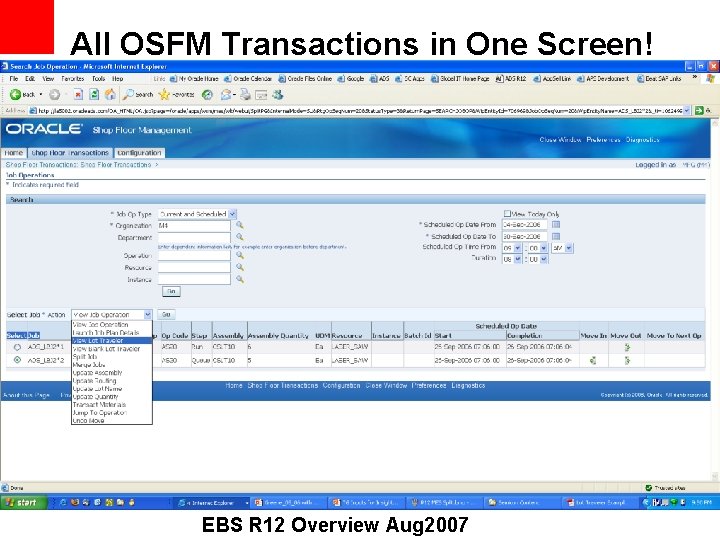Switch to the Shop Floor Transactions tab
Screen dimensions: 720x540
[70, 152]
